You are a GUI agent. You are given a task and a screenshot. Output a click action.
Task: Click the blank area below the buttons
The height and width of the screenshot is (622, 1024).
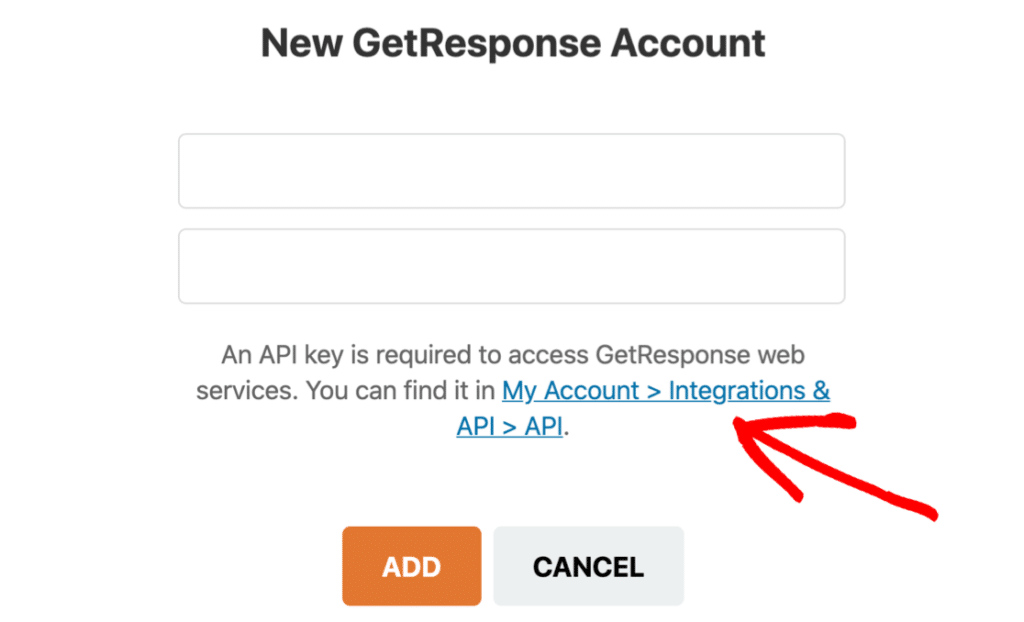(512, 612)
